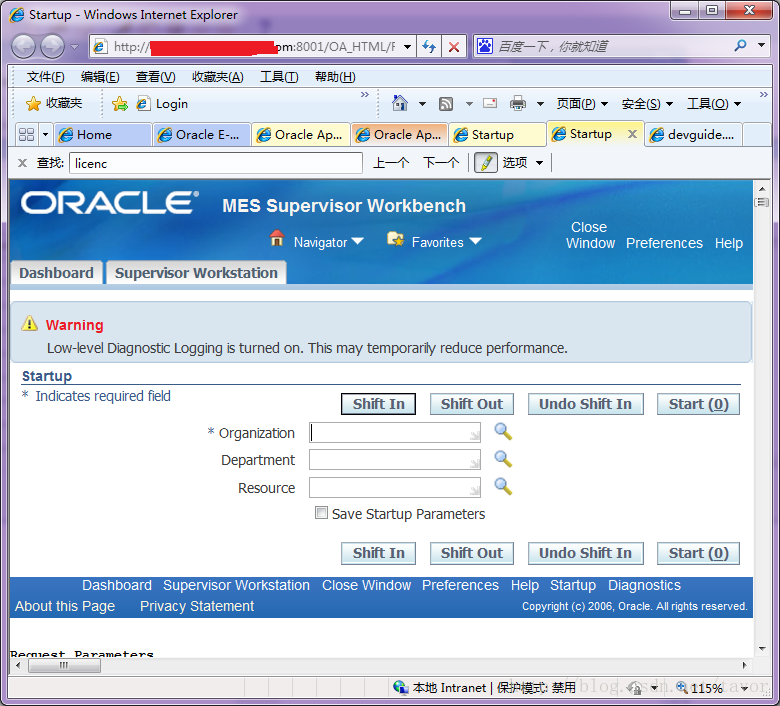
Task: Click the browser Back arrow button
Action: point(23,47)
